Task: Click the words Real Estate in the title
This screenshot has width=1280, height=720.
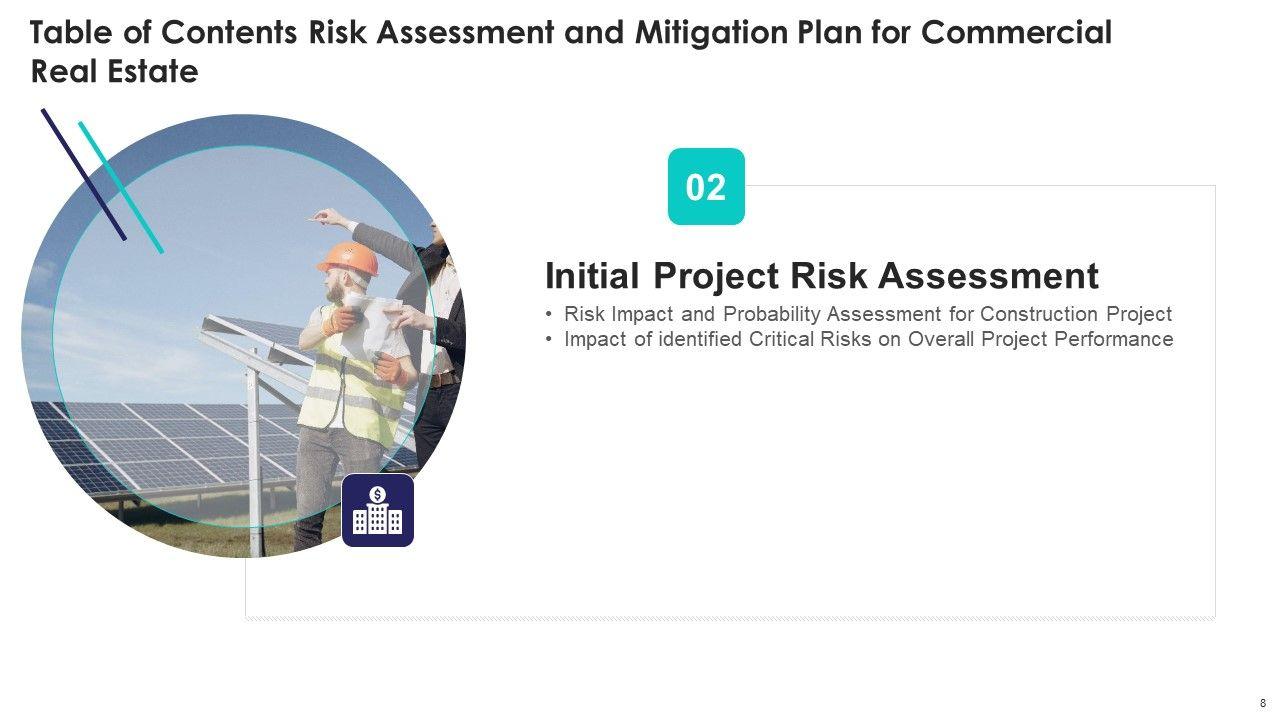Action: pos(115,72)
